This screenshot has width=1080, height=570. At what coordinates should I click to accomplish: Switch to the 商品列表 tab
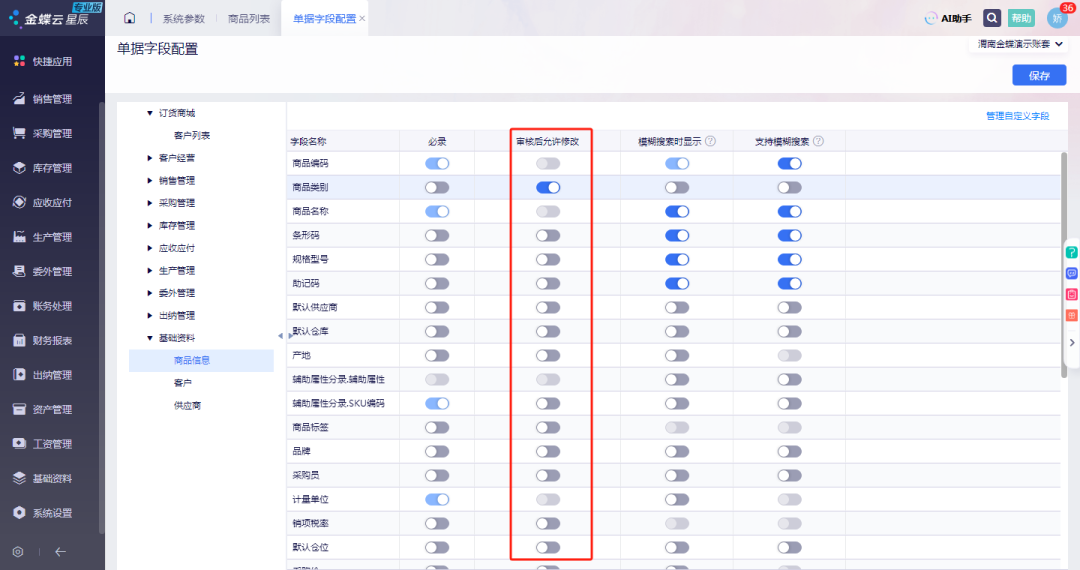(249, 19)
